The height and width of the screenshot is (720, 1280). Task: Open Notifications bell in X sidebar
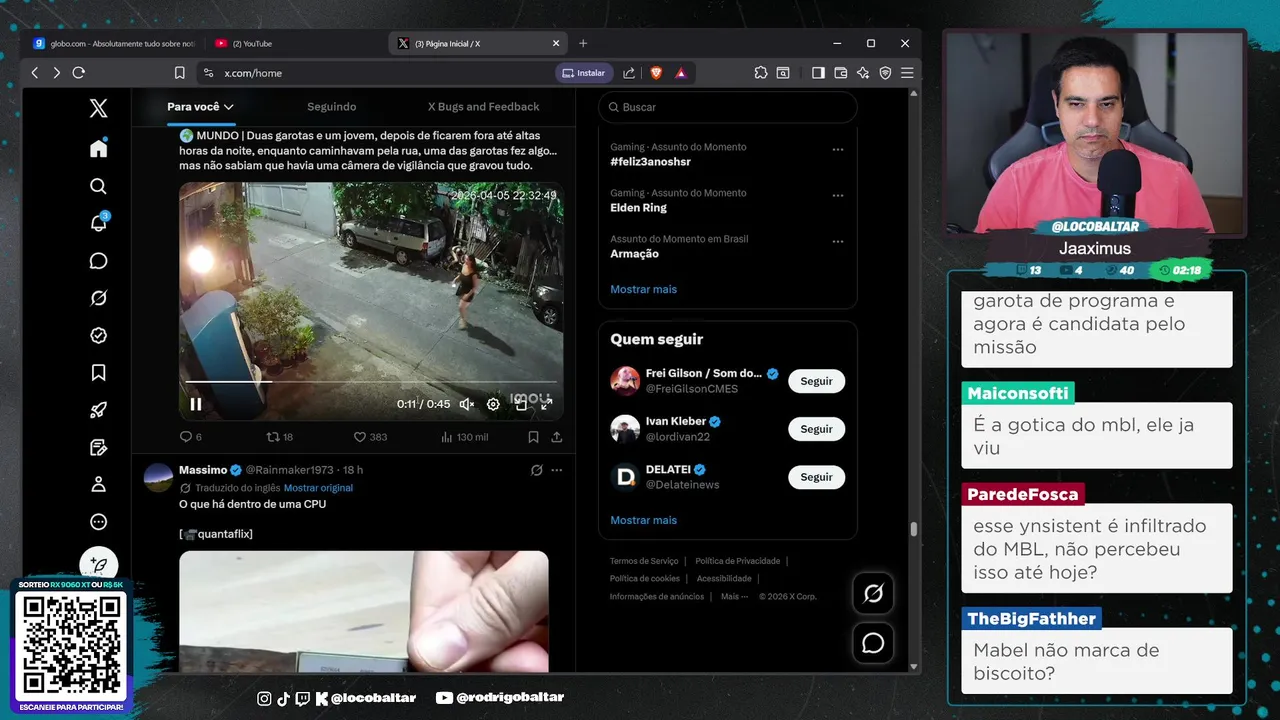coord(98,223)
